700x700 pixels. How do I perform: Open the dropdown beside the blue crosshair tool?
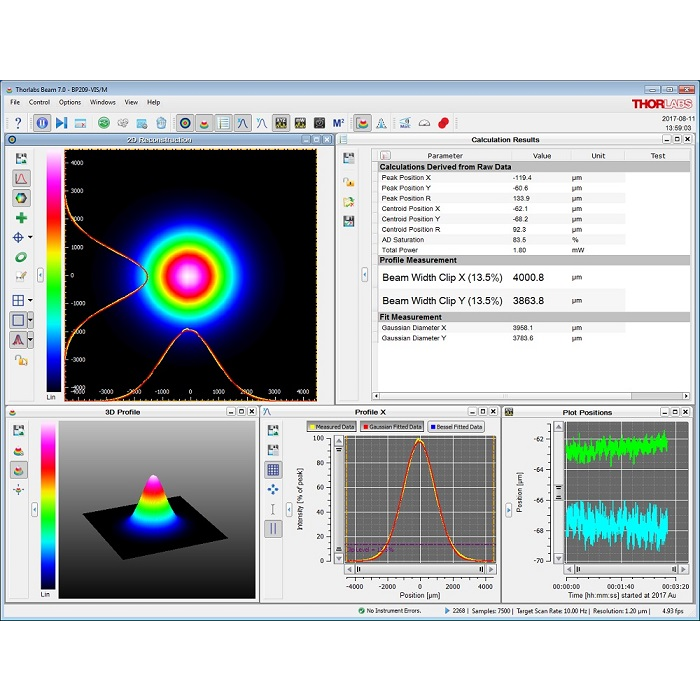[31, 238]
